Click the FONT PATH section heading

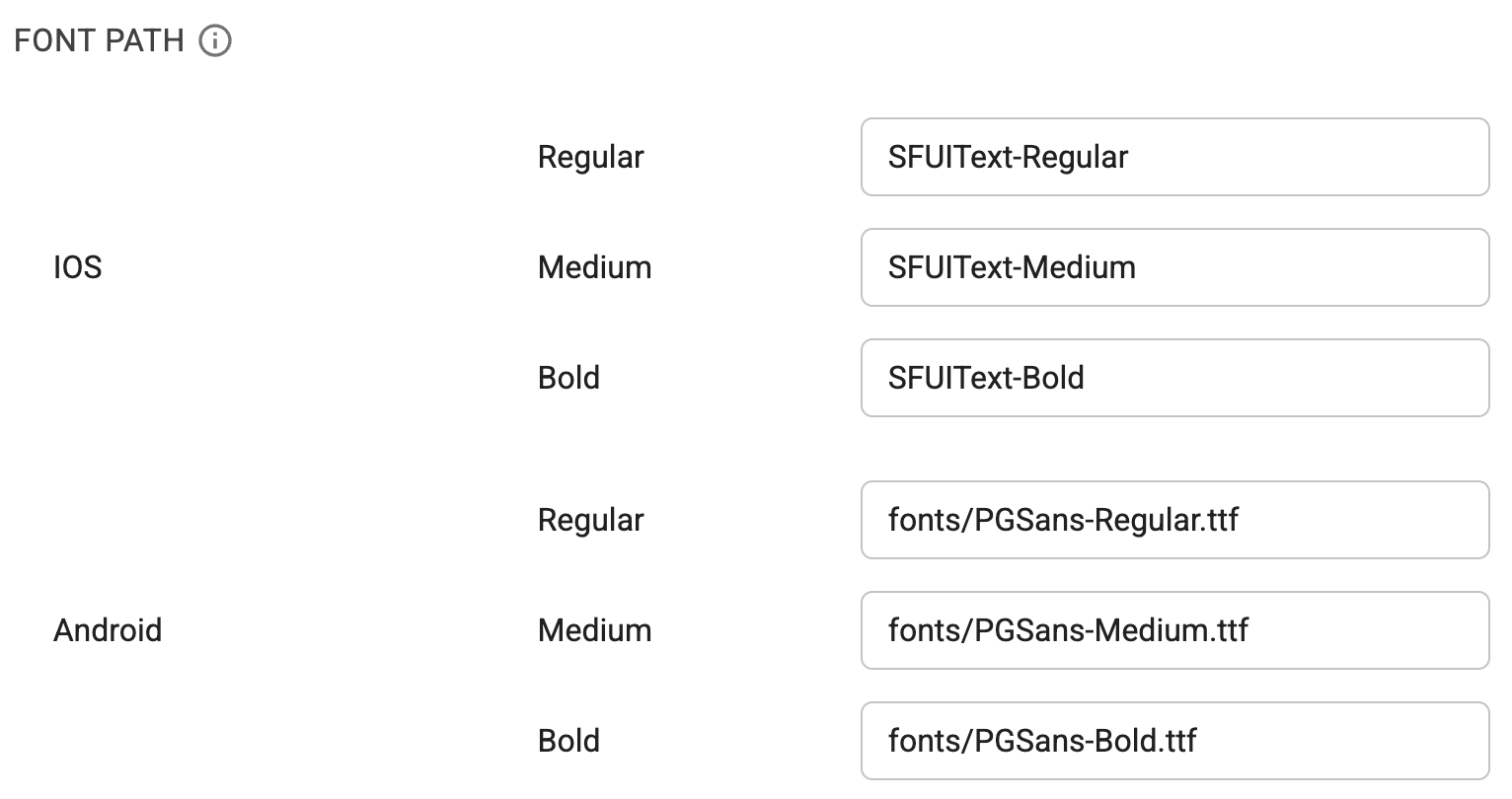pos(99,40)
